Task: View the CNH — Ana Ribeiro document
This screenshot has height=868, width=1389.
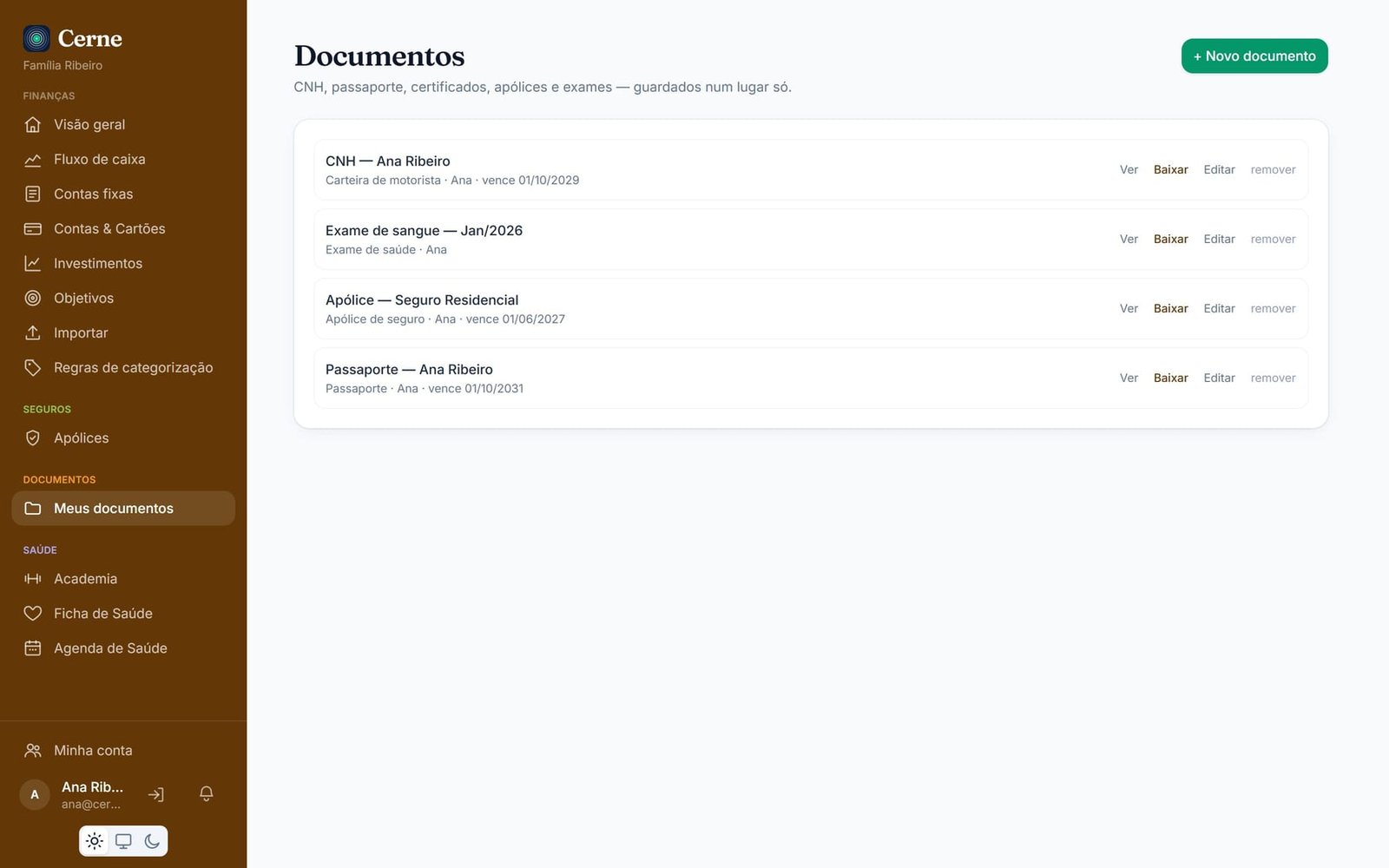Action: (1129, 169)
